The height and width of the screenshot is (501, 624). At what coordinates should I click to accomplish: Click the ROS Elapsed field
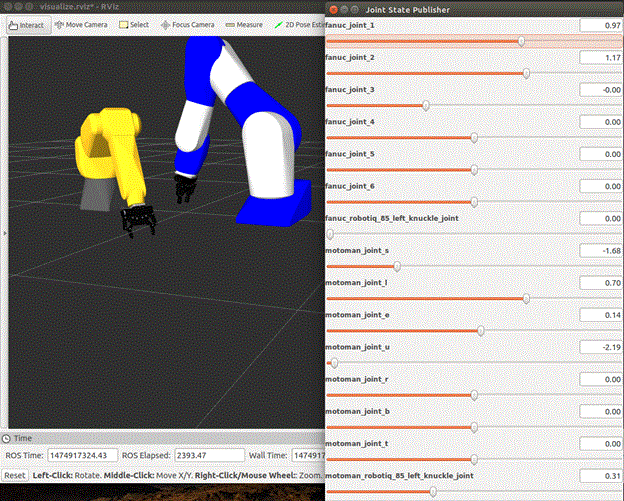point(209,455)
